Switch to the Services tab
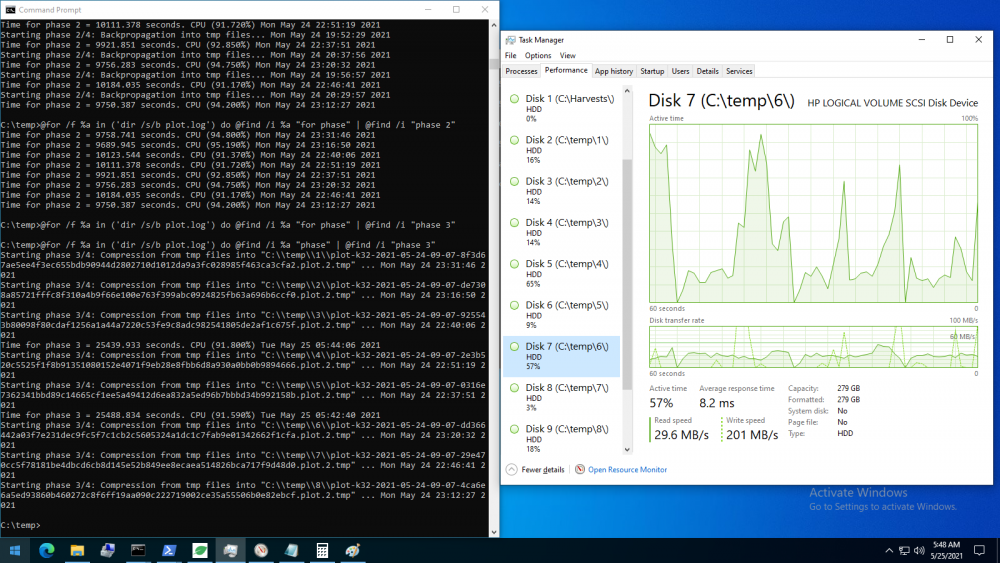 click(x=739, y=71)
